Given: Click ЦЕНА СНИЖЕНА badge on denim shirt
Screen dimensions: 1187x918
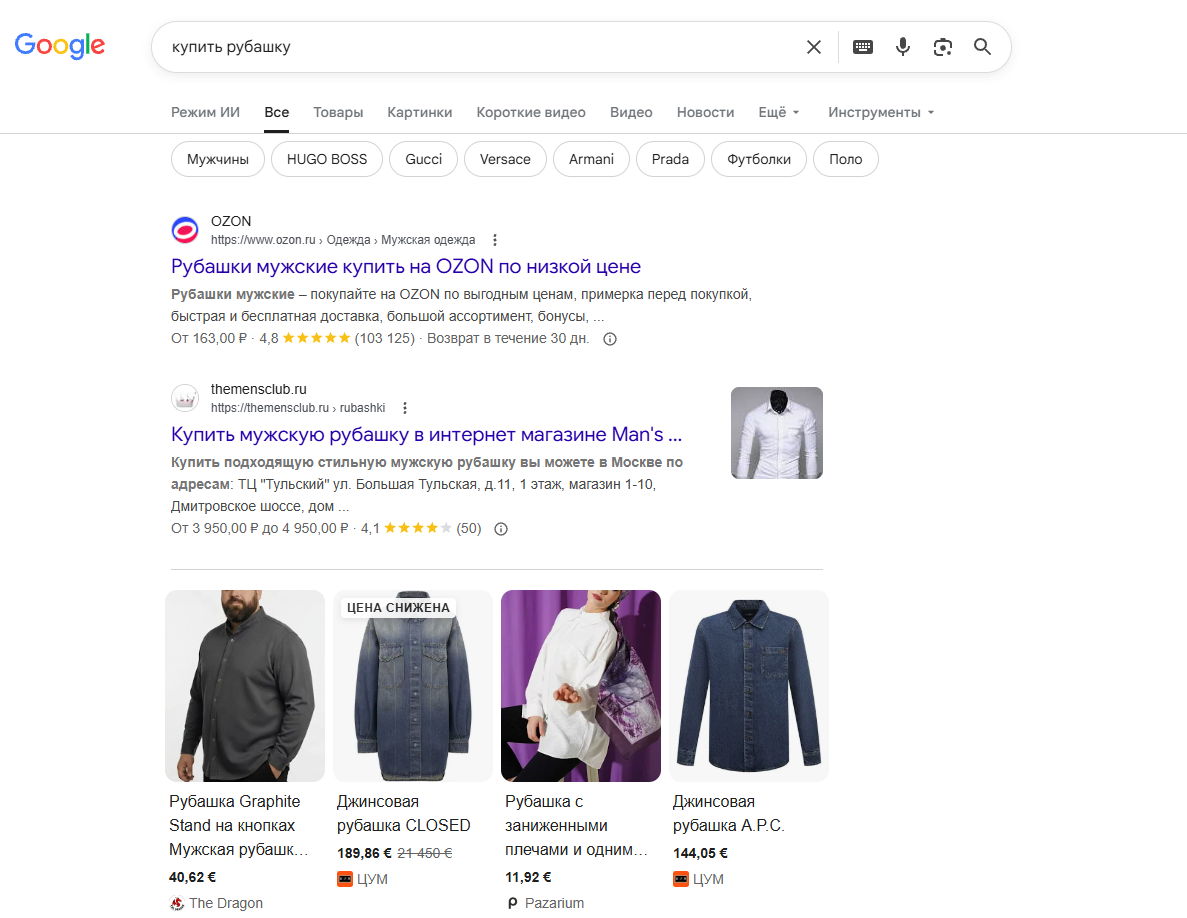Looking at the screenshot, I should pos(398,608).
